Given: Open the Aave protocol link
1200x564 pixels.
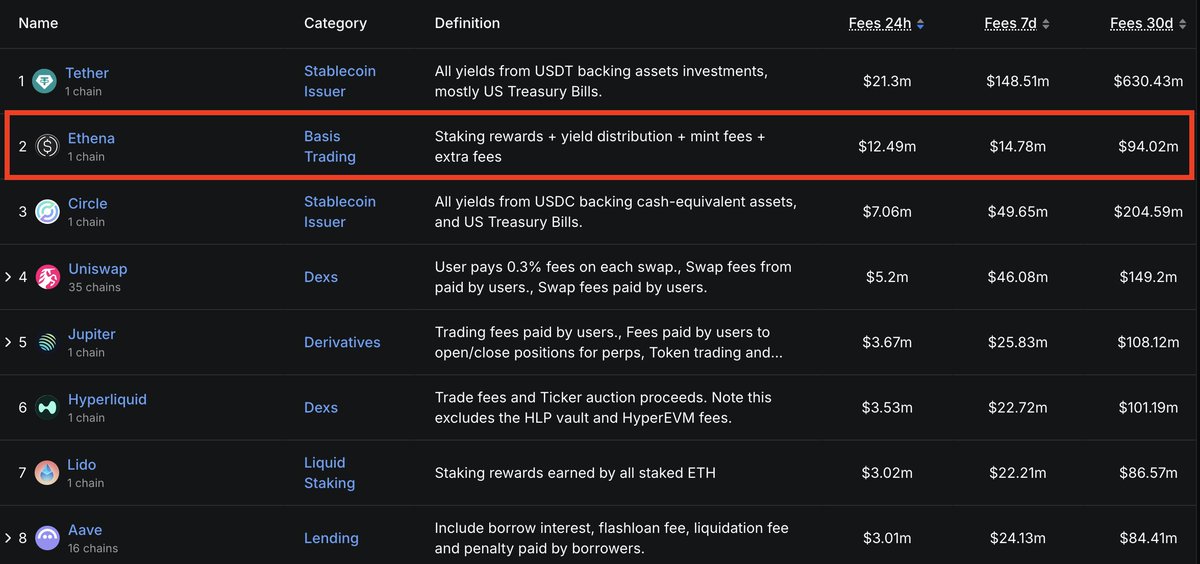Looking at the screenshot, I should tap(85, 530).
